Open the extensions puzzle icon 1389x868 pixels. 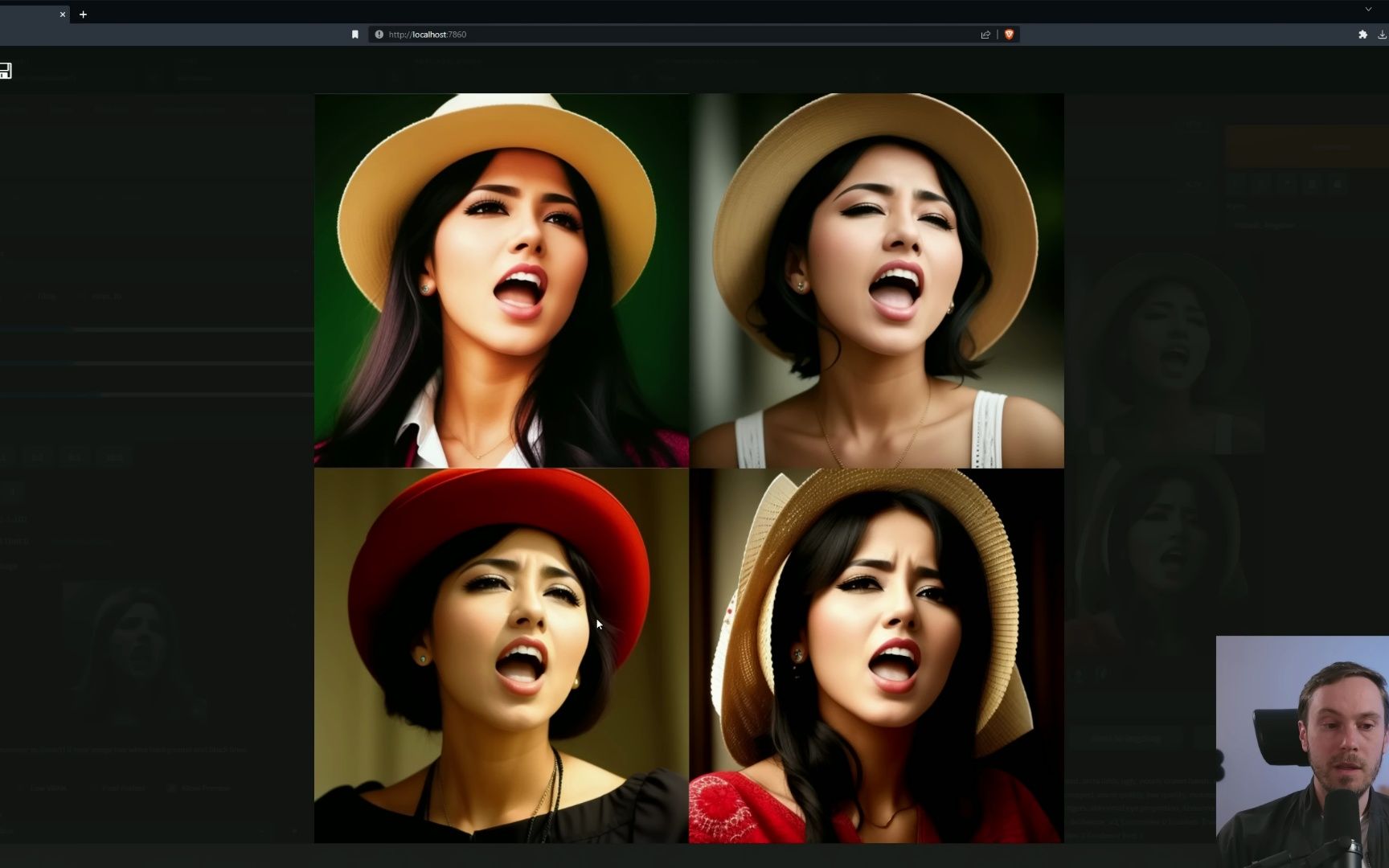pos(1362,35)
